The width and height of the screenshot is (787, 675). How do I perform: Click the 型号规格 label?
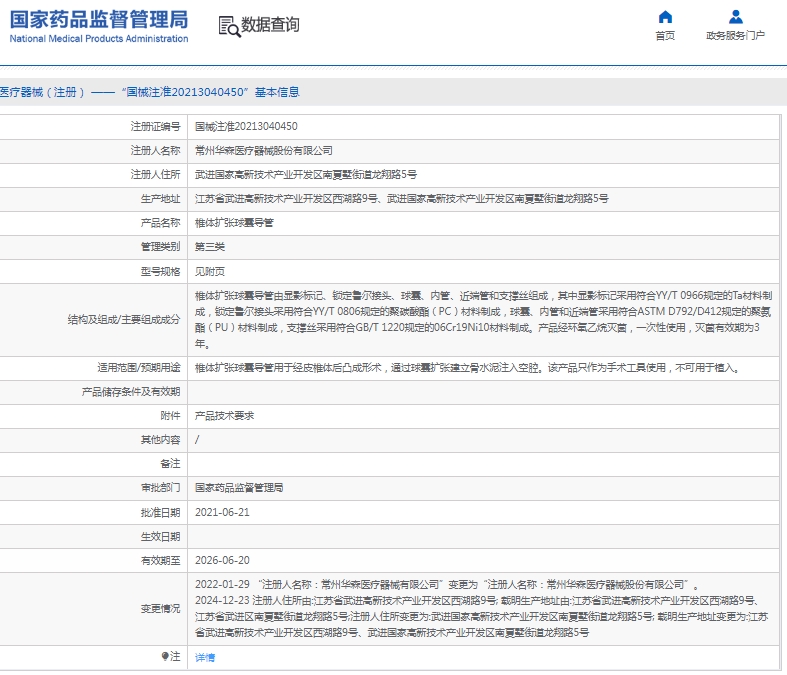[x=161, y=272]
